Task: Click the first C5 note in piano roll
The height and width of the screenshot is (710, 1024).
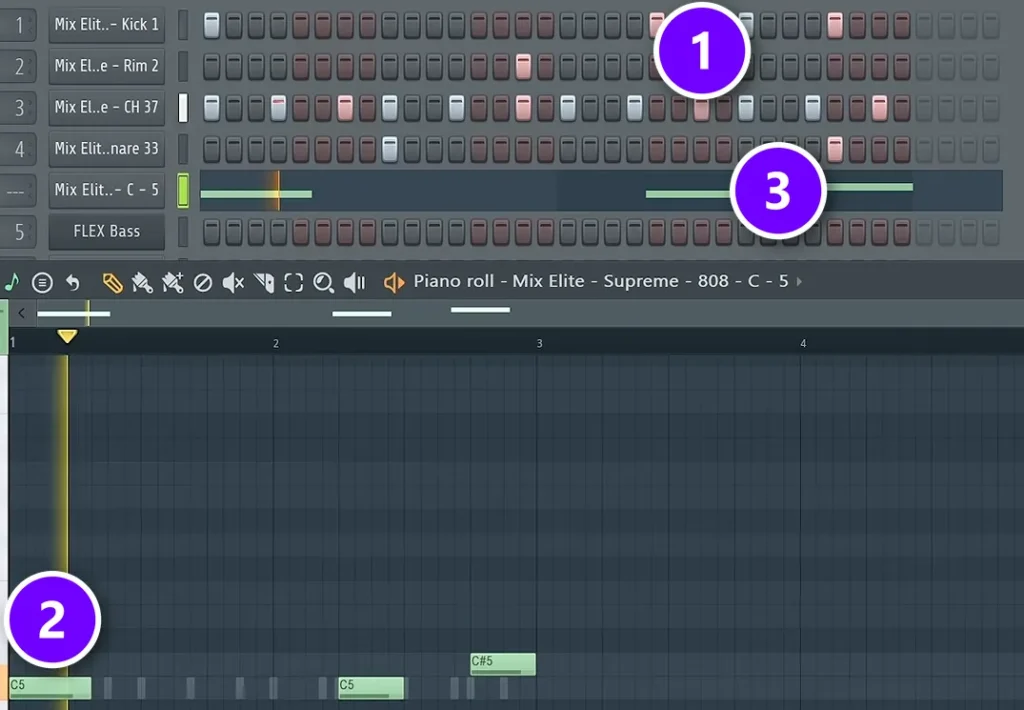Action: (50, 688)
